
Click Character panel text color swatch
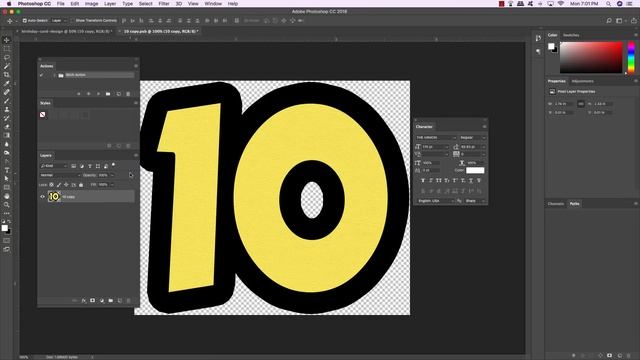pos(475,170)
